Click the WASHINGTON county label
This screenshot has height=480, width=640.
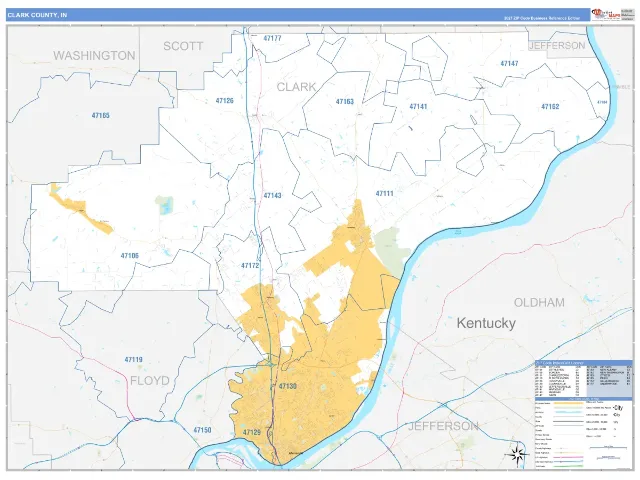tap(94, 56)
